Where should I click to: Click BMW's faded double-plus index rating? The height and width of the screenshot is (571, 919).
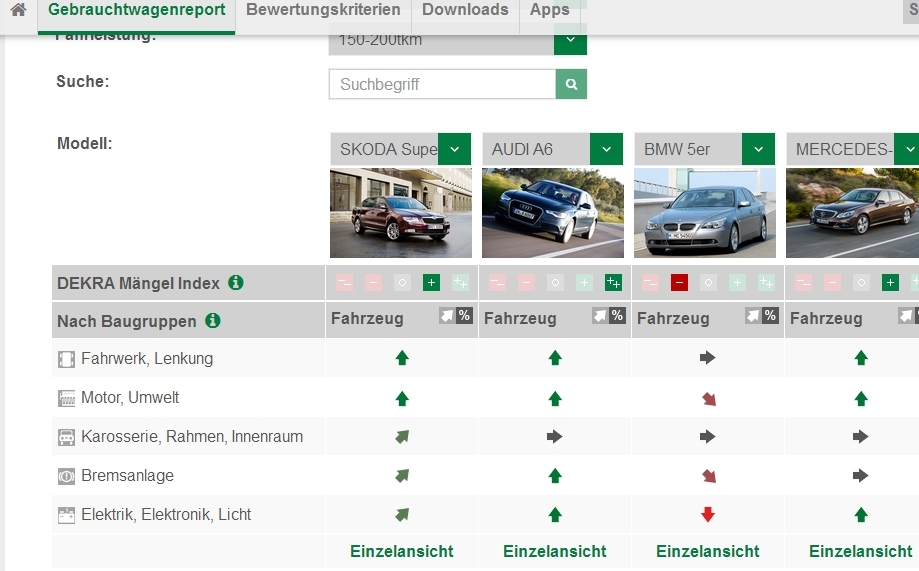(767, 283)
